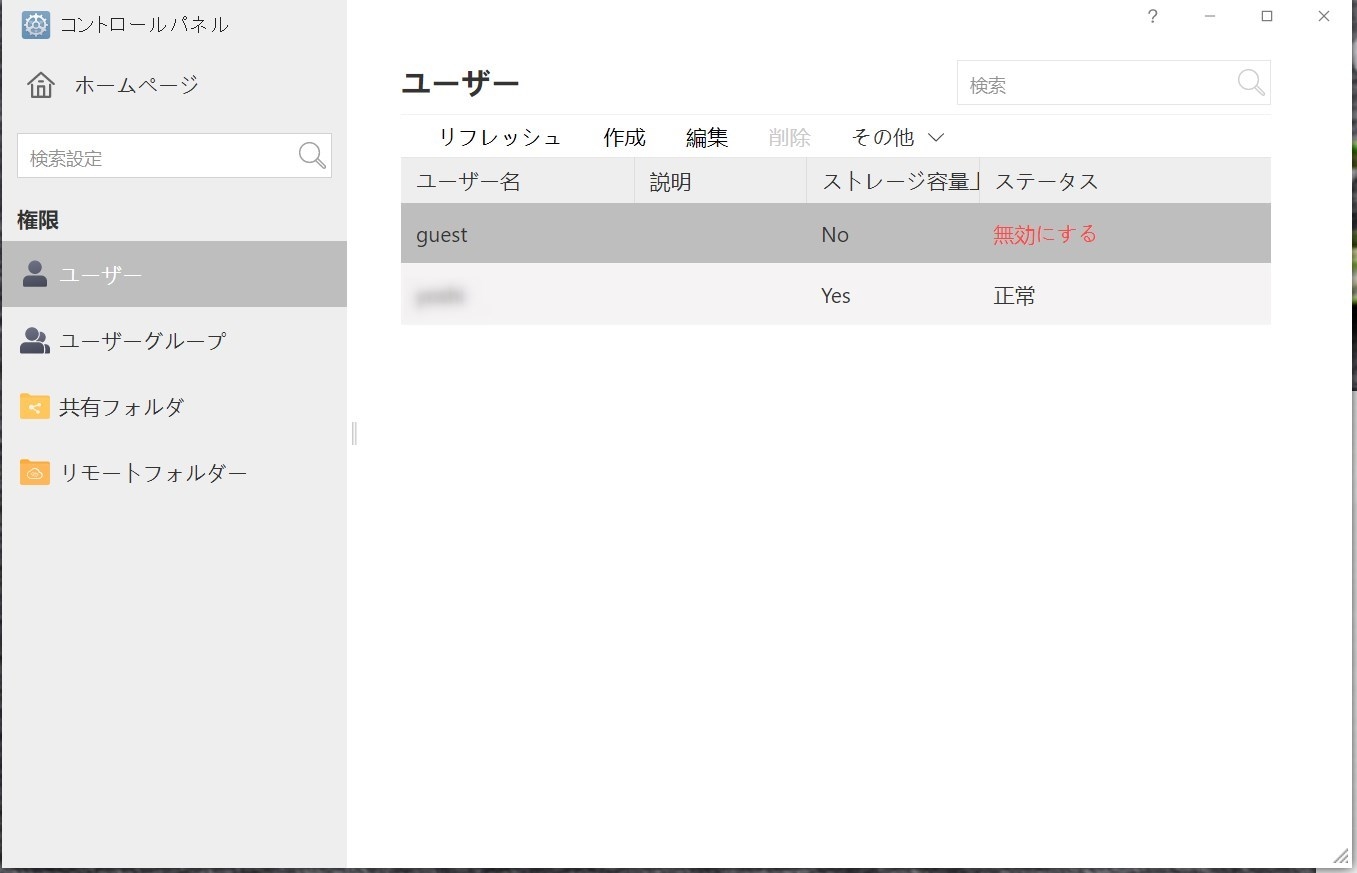The image size is (1357, 873).
Task: Click the 編集 toolbar button
Action: (706, 137)
